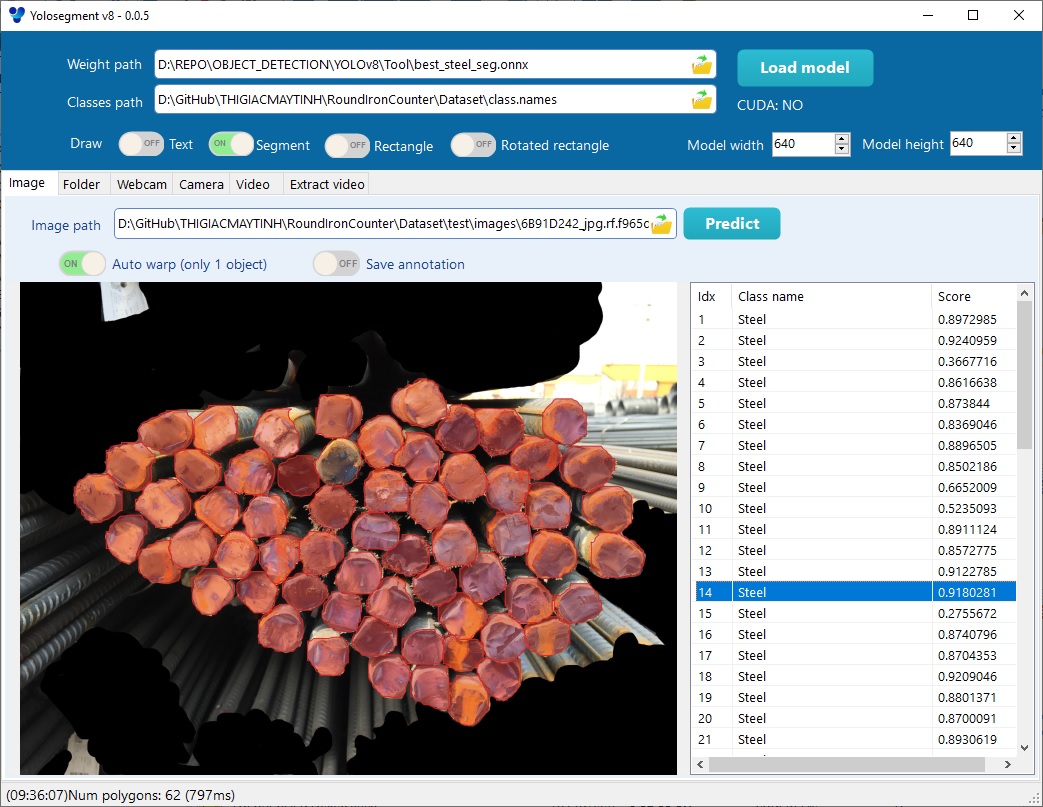Image resolution: width=1043 pixels, height=807 pixels.
Task: Enable the Rotated rectangle toggle
Action: tap(473, 145)
